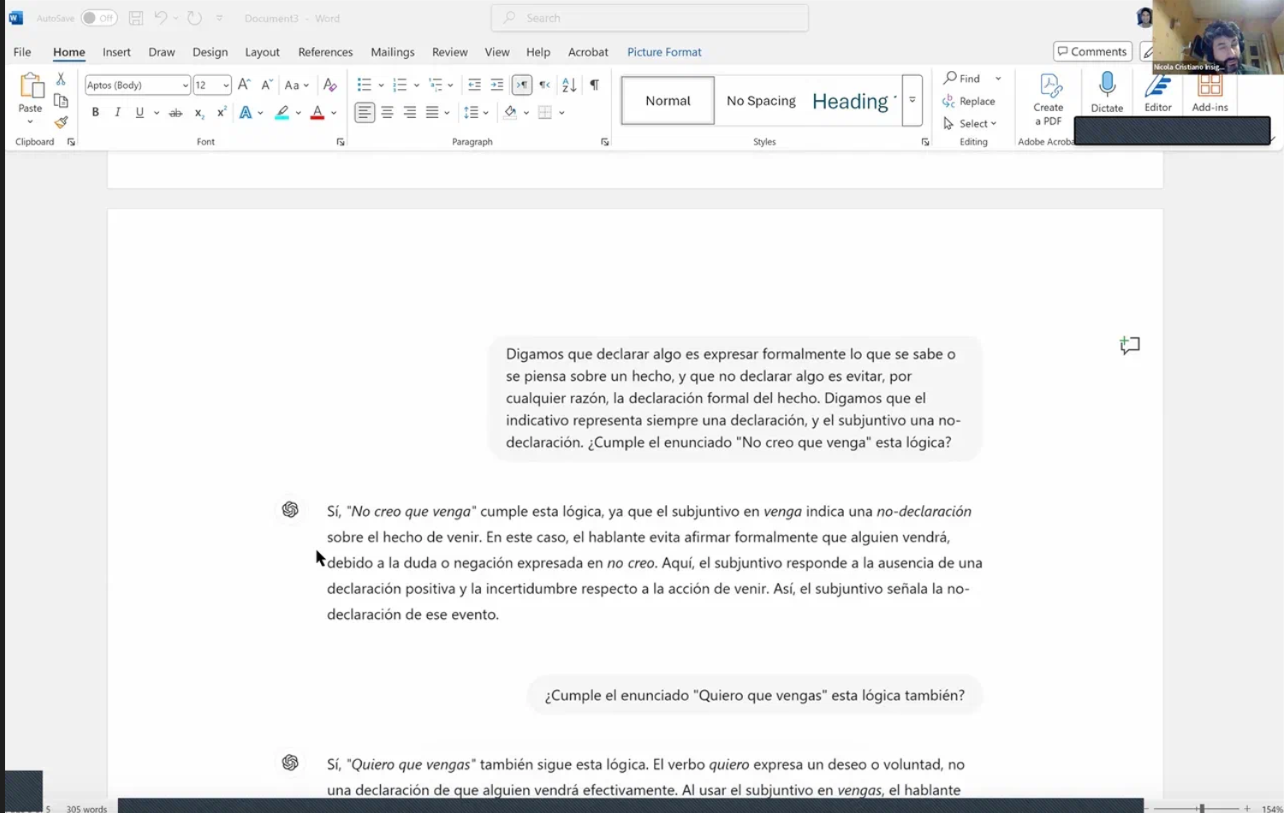1284x813 pixels.
Task: Center align the paragraph text
Action: (x=387, y=113)
